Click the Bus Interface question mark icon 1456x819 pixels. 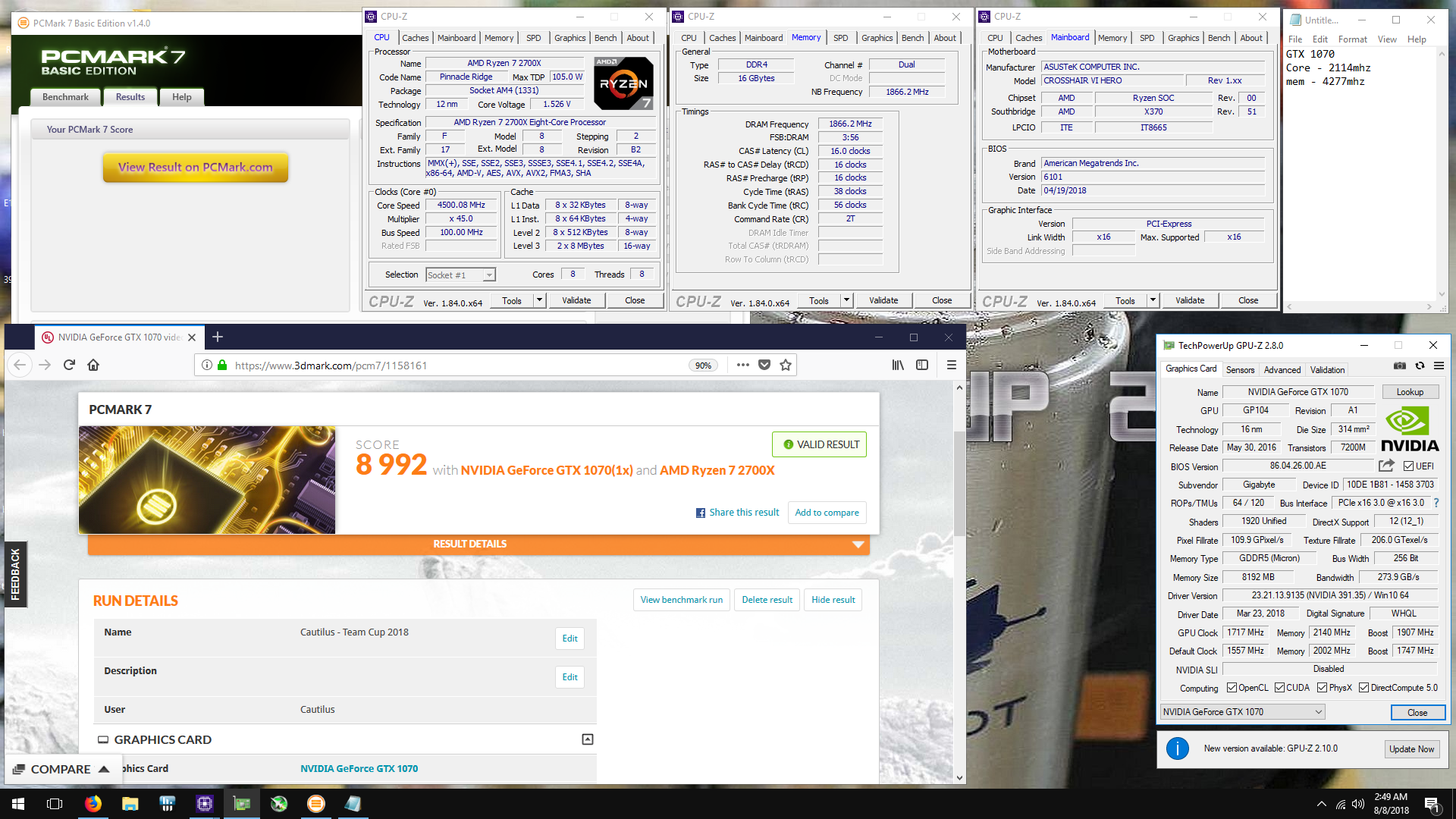[x=1436, y=503]
